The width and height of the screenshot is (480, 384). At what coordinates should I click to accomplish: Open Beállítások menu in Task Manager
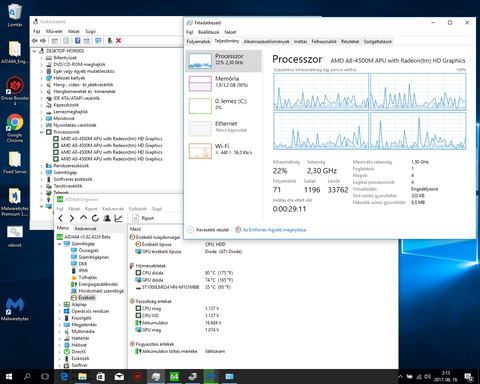click(x=209, y=32)
